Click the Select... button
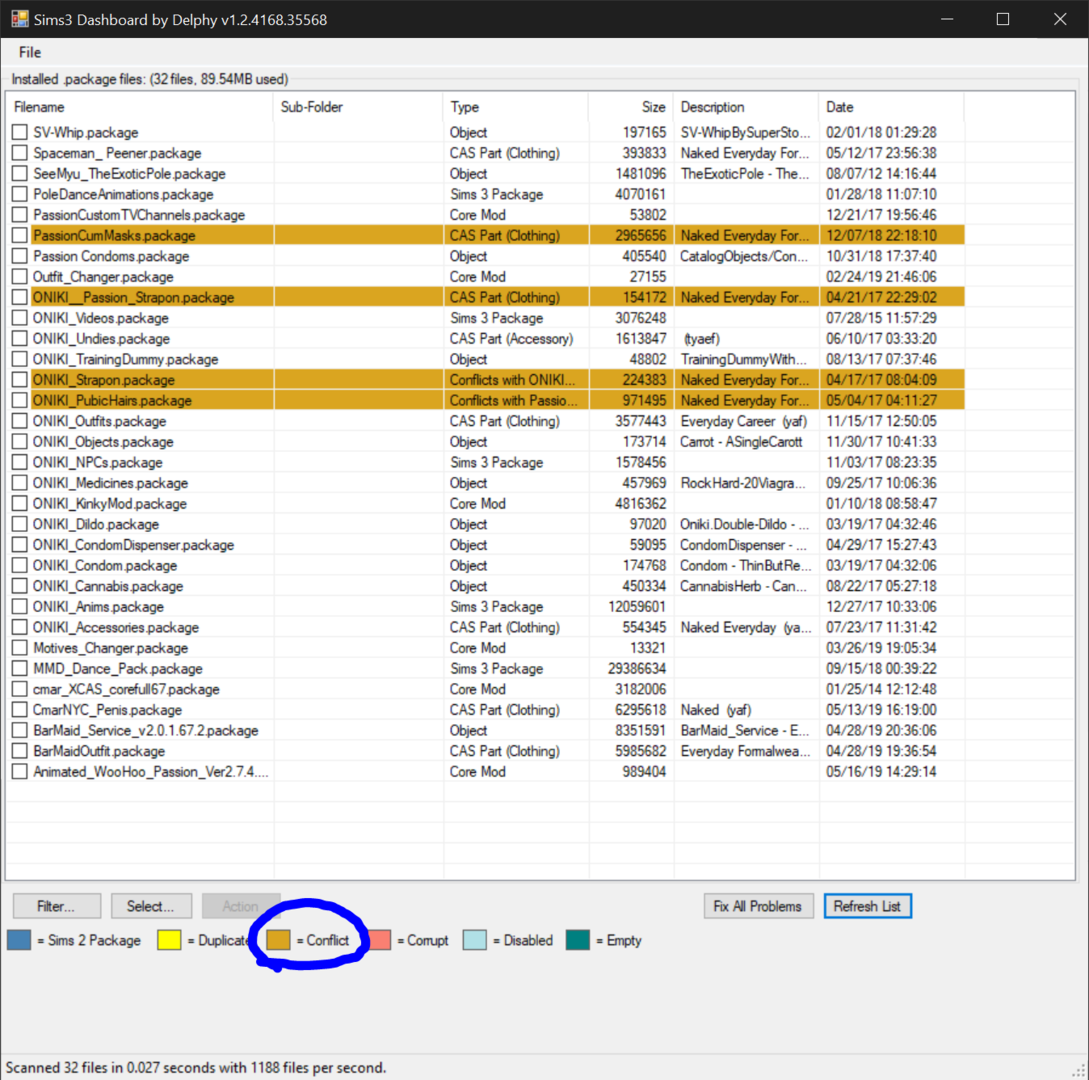1089x1080 pixels. [151, 906]
